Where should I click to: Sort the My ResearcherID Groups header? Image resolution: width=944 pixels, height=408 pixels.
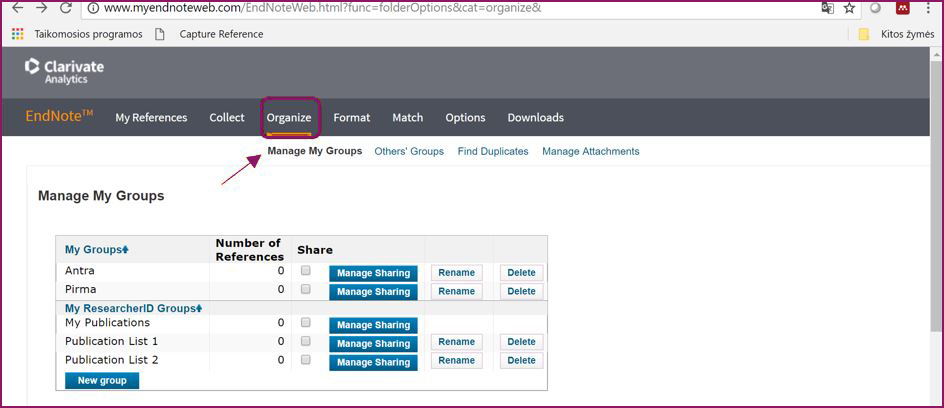[x=133, y=308]
